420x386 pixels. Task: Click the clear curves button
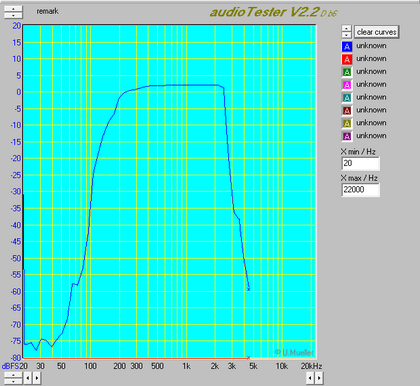click(376, 32)
